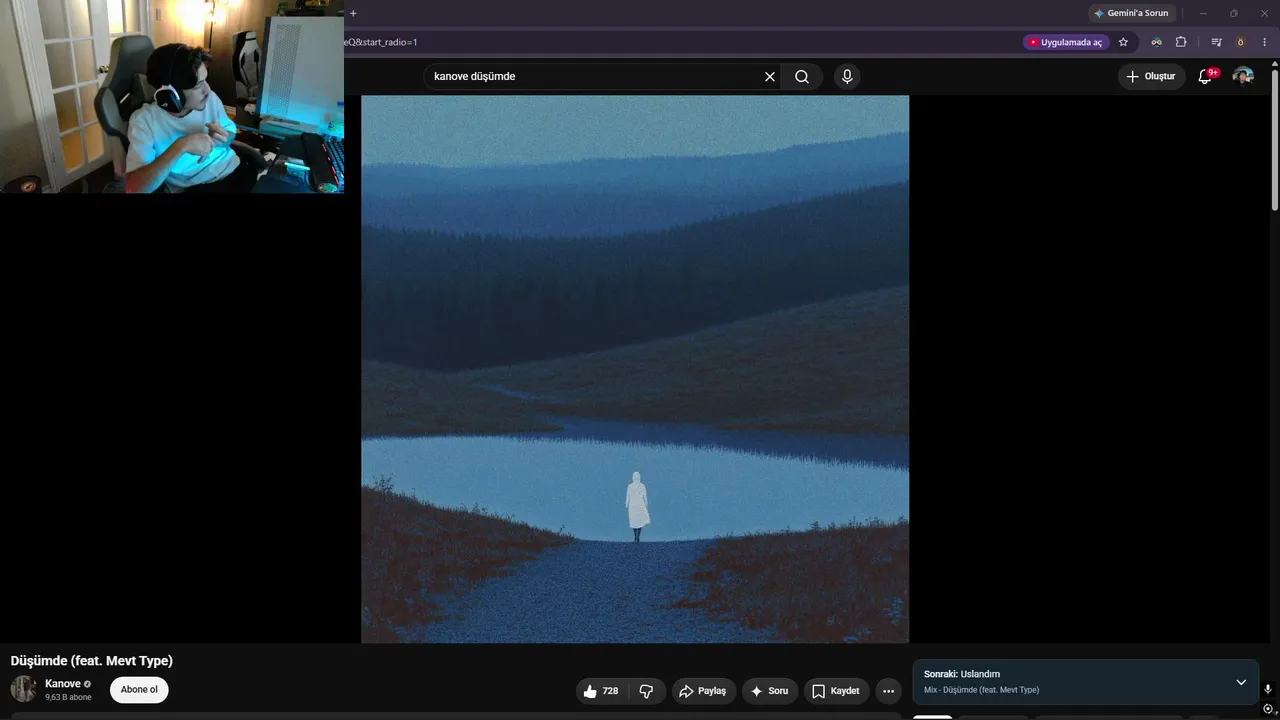Open more actions three-dot menu
This screenshot has height=720, width=1280.
point(888,691)
